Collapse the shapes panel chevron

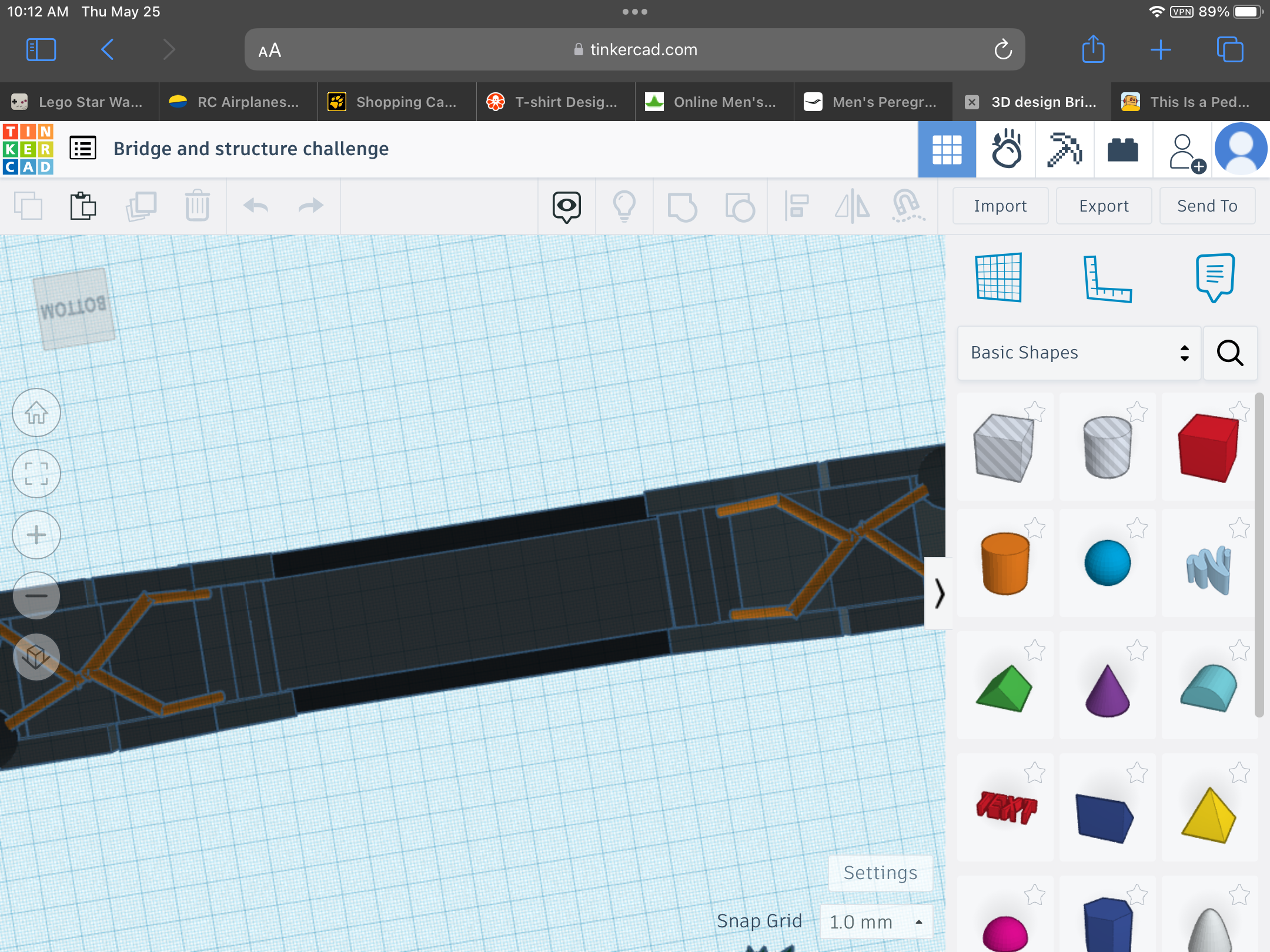(939, 593)
